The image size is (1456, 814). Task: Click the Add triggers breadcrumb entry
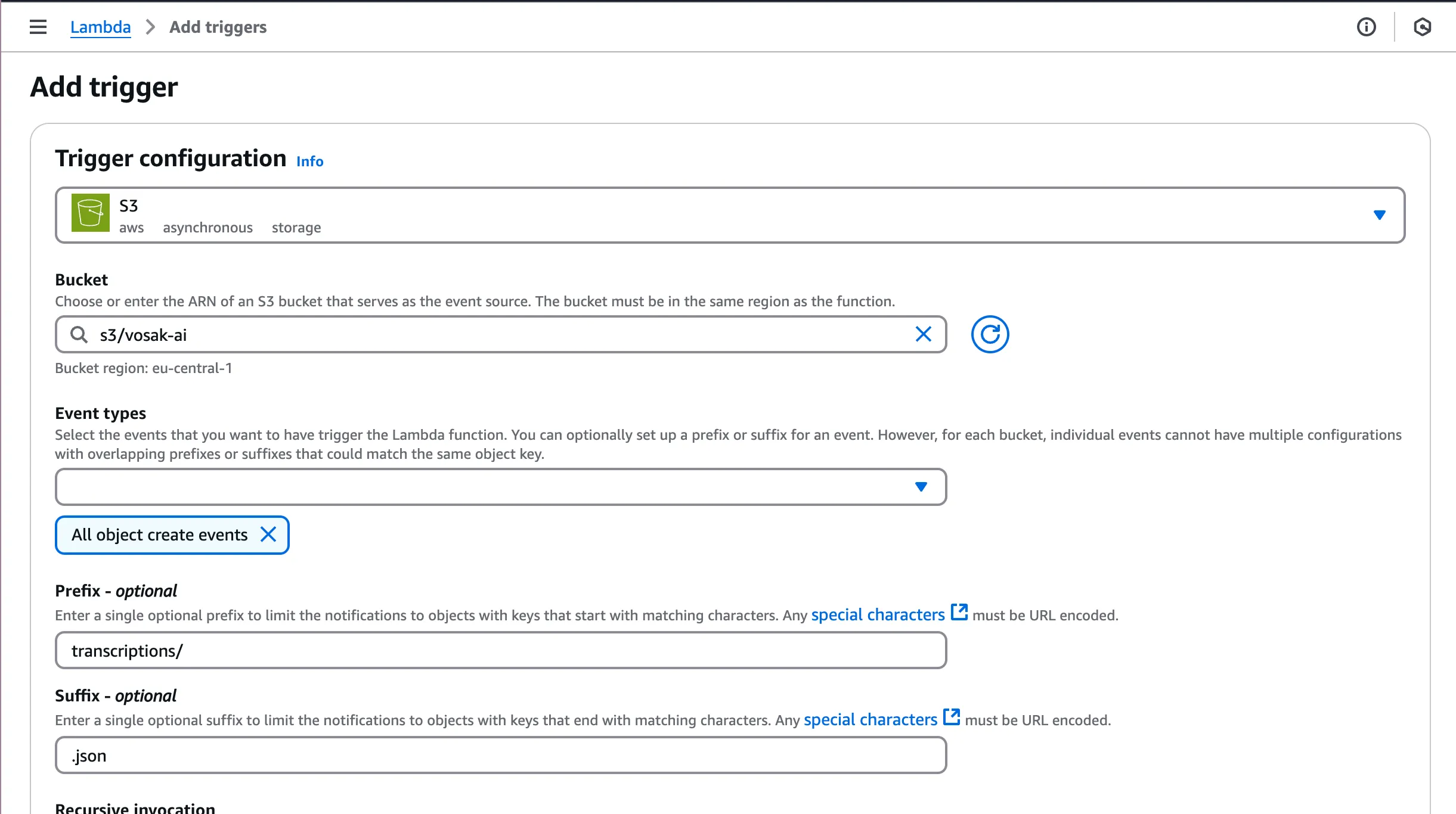(217, 26)
